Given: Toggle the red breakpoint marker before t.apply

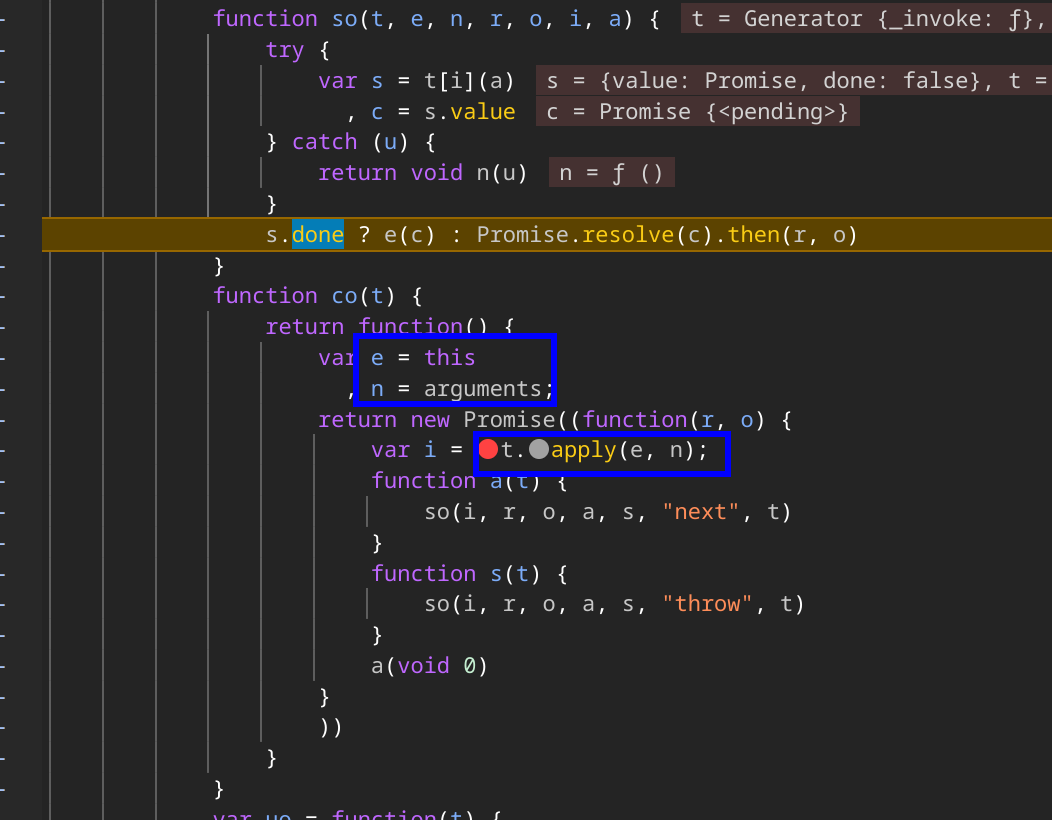Looking at the screenshot, I should click(x=488, y=450).
